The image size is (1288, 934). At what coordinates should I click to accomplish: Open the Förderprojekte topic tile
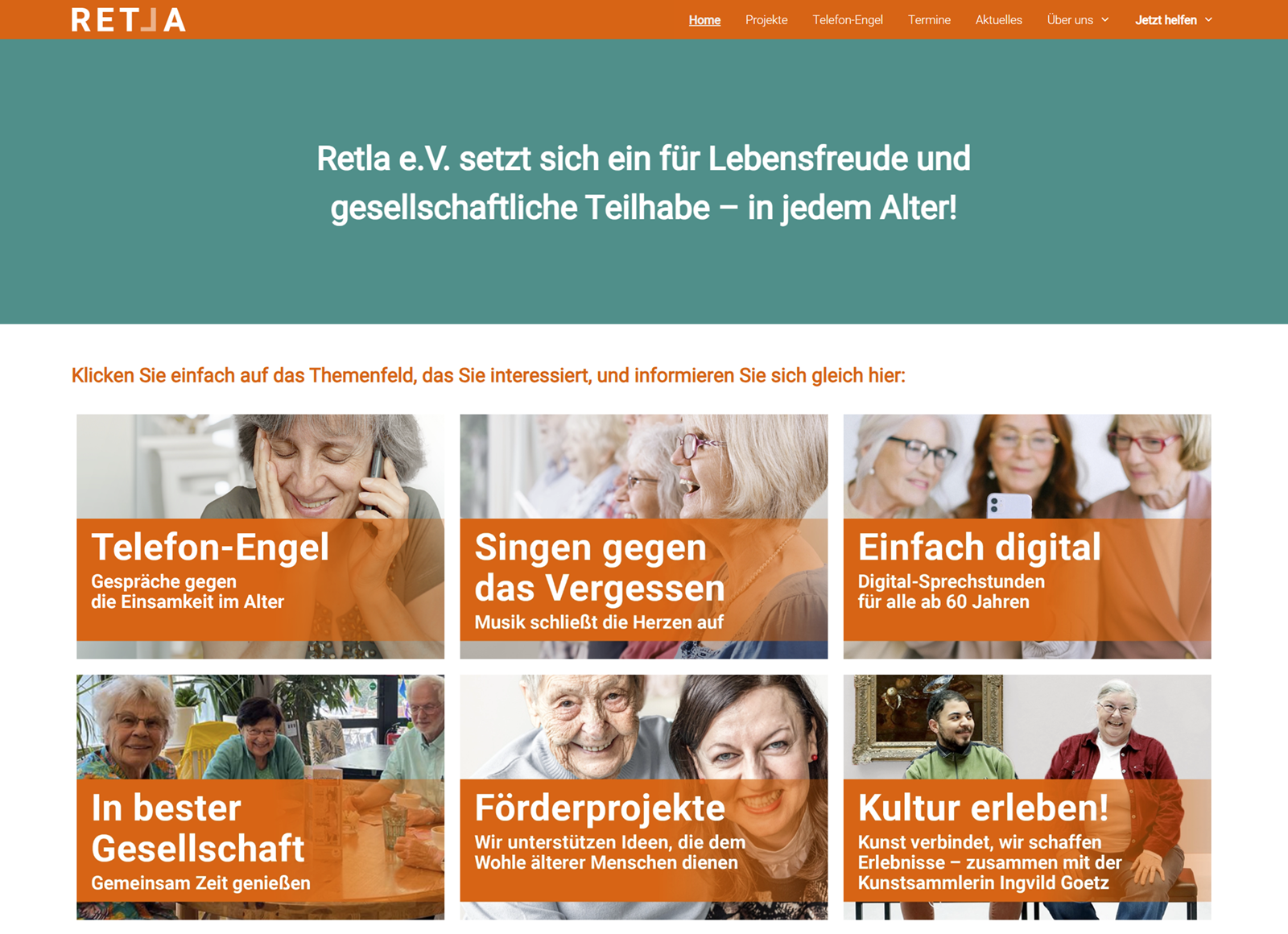(643, 797)
